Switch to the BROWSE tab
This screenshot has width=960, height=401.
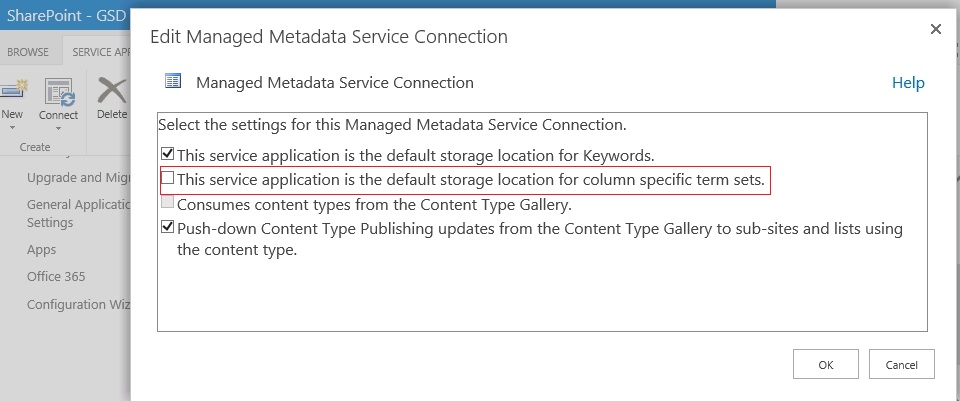click(x=28, y=51)
